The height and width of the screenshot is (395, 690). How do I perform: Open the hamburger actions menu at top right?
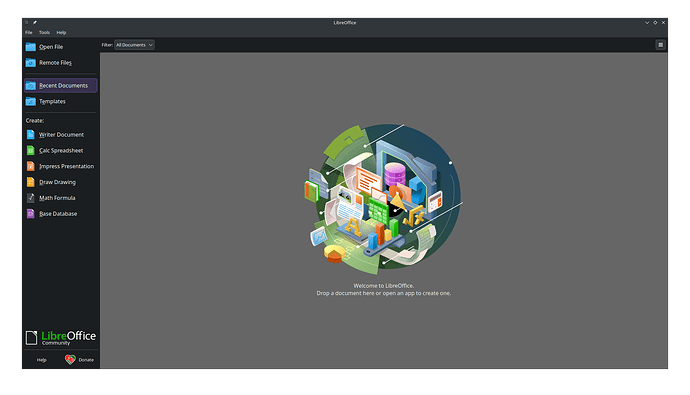[x=660, y=45]
